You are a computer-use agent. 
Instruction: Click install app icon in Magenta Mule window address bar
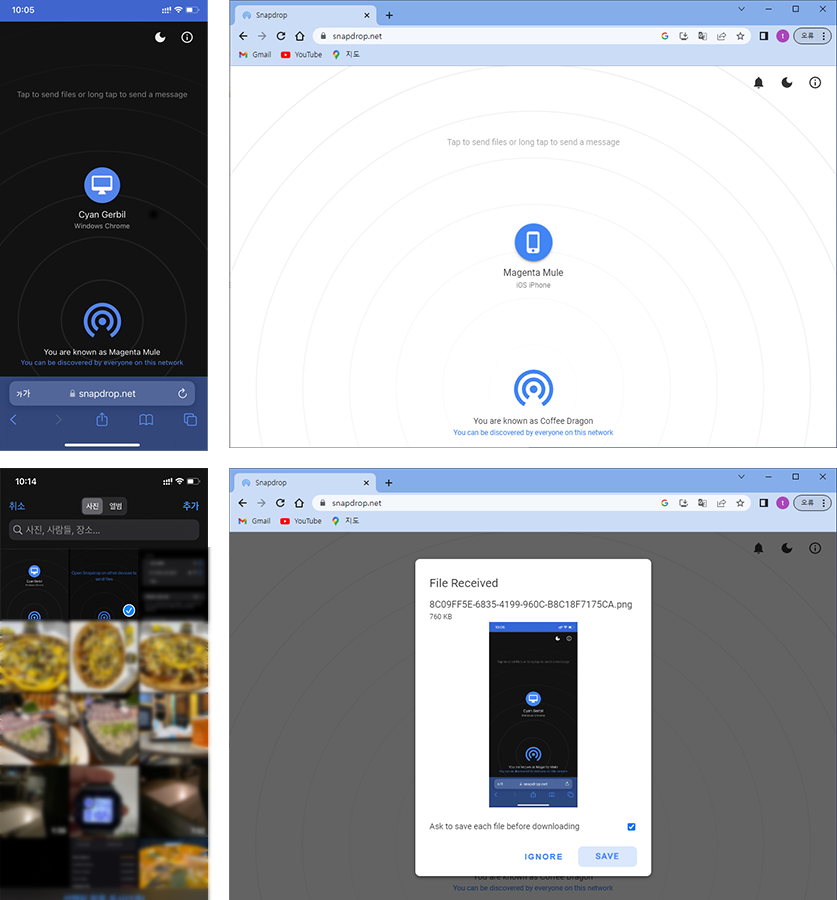click(x=684, y=36)
